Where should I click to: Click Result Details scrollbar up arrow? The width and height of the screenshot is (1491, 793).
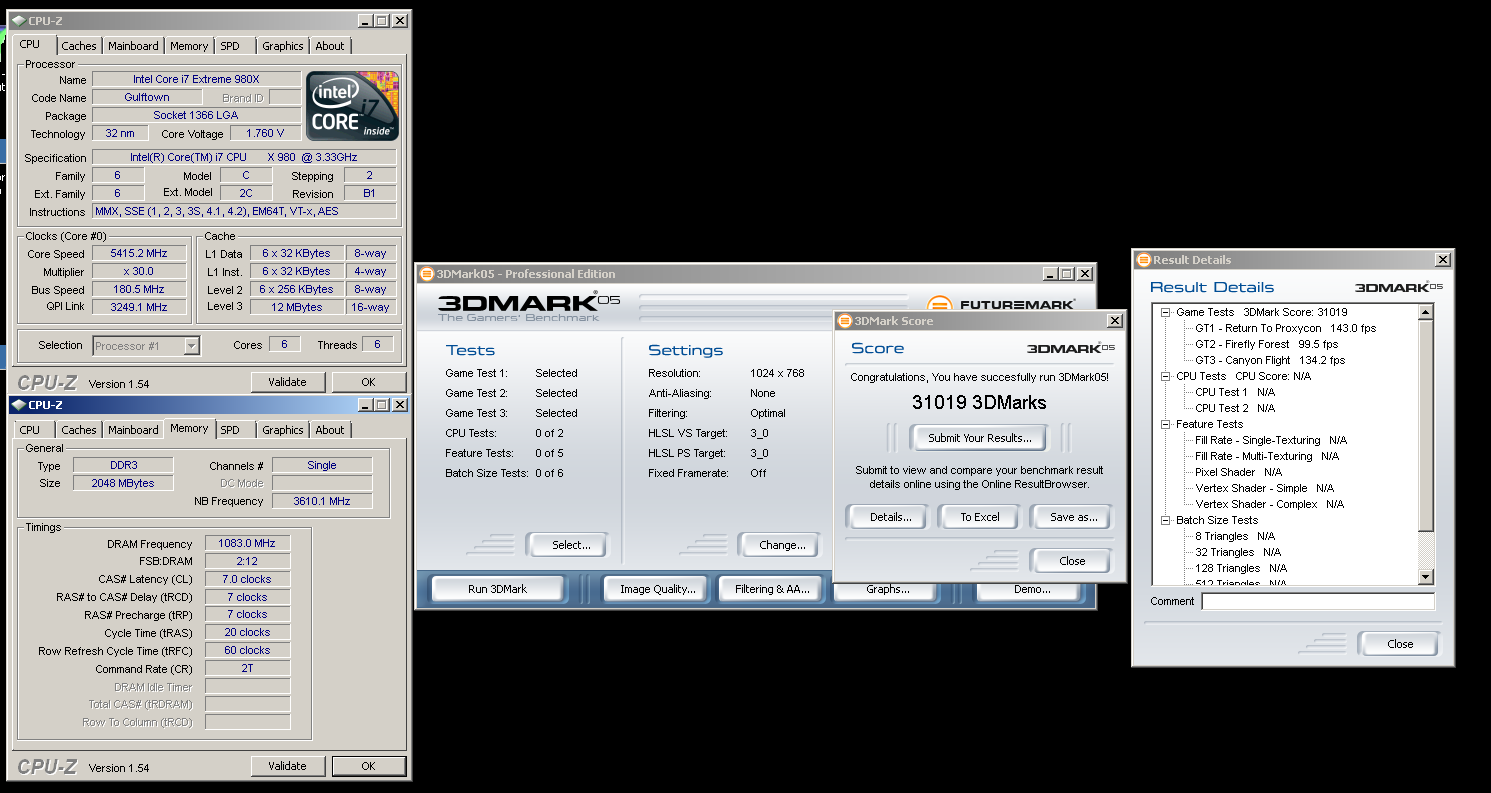pyautogui.click(x=1427, y=313)
